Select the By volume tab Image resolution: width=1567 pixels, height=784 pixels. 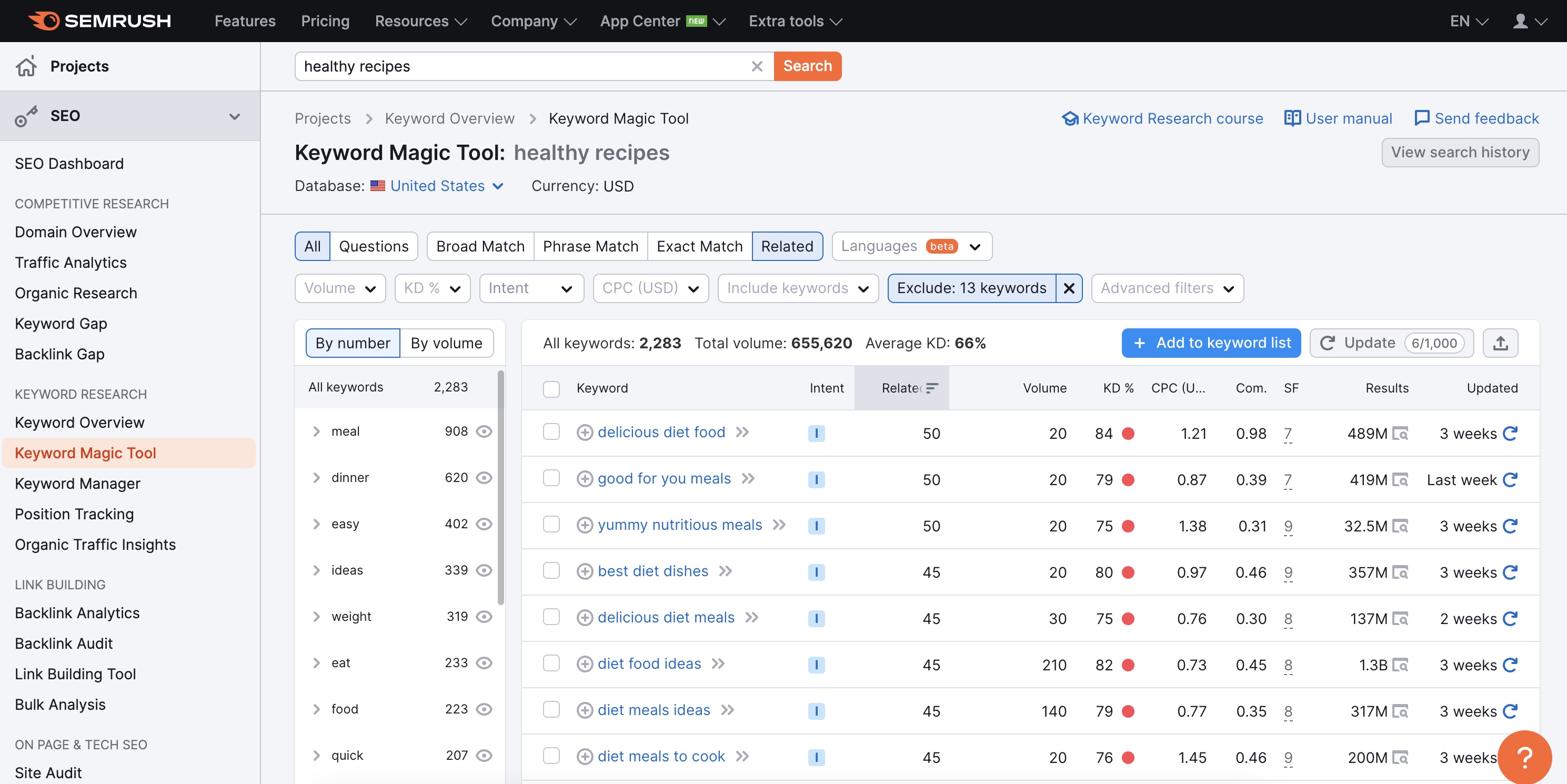coord(446,343)
